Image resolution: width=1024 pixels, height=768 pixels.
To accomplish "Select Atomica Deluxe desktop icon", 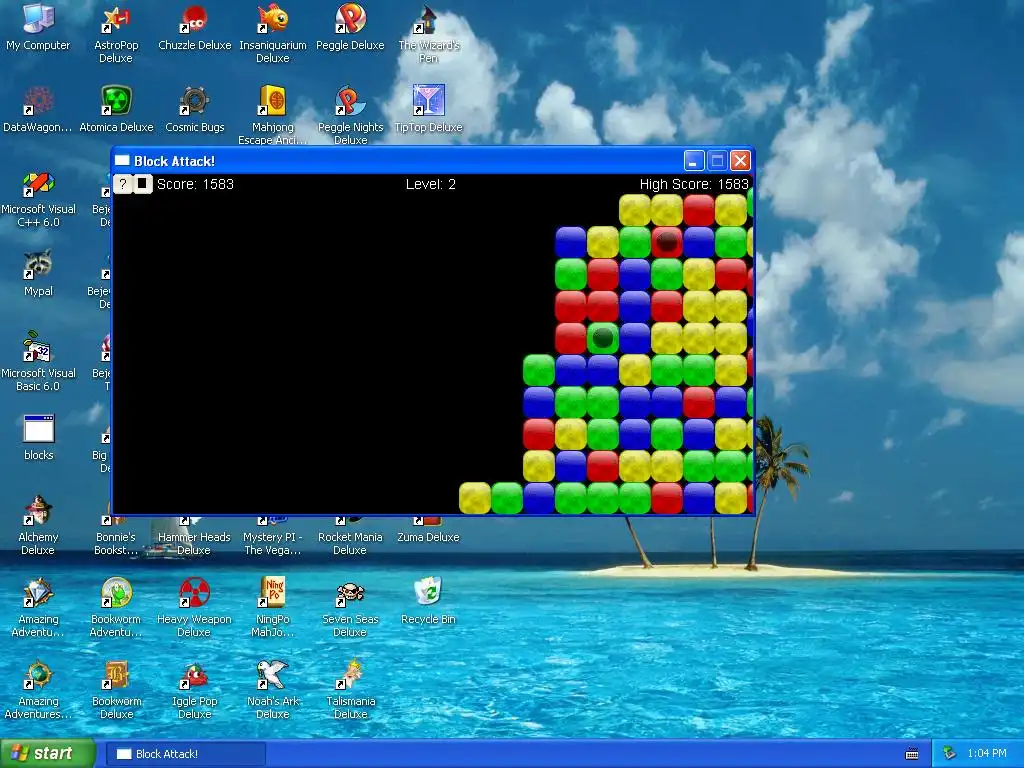I will click(116, 110).
